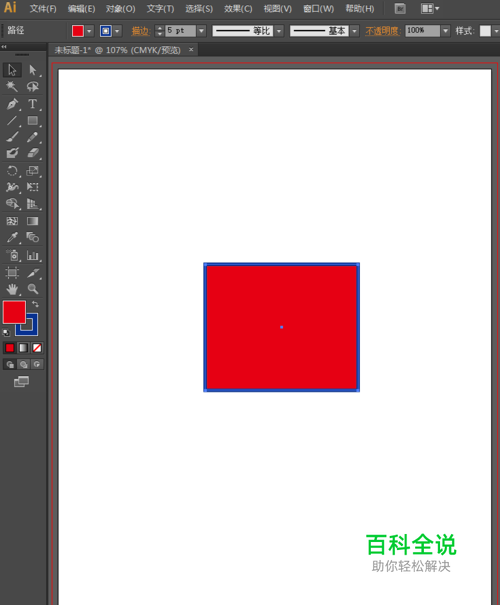Select the Direct Selection tool
Screen dimensions: 500x605
32,70
